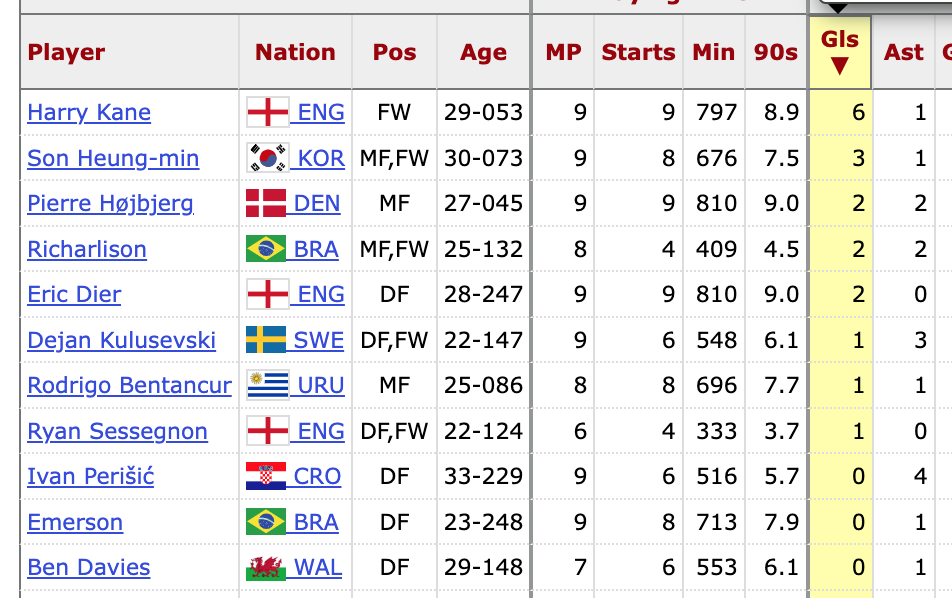Sort by the 90s column header
Viewport: 952px width, 598px height.
tap(777, 52)
